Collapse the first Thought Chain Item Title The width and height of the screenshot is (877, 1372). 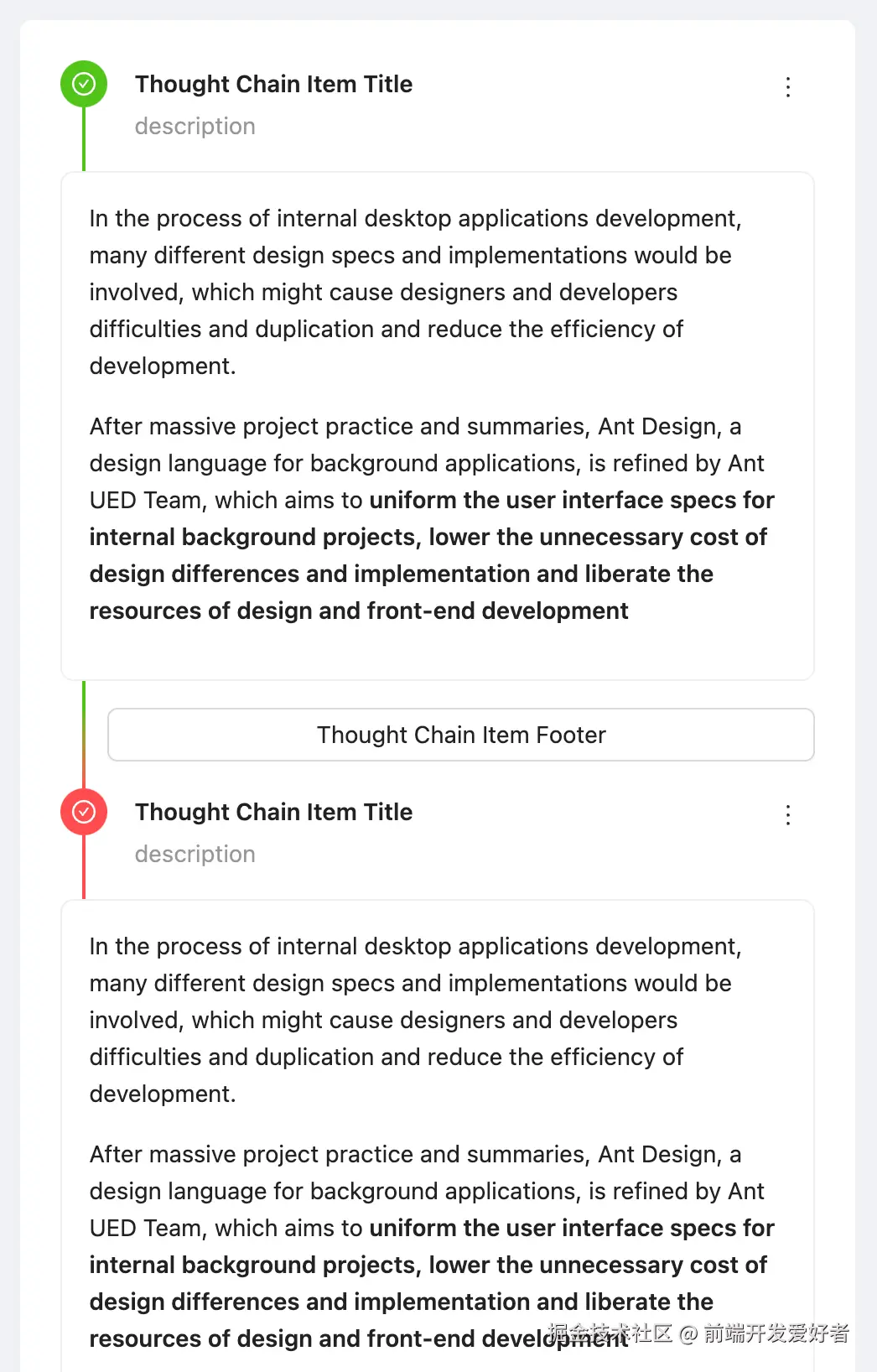click(x=273, y=84)
